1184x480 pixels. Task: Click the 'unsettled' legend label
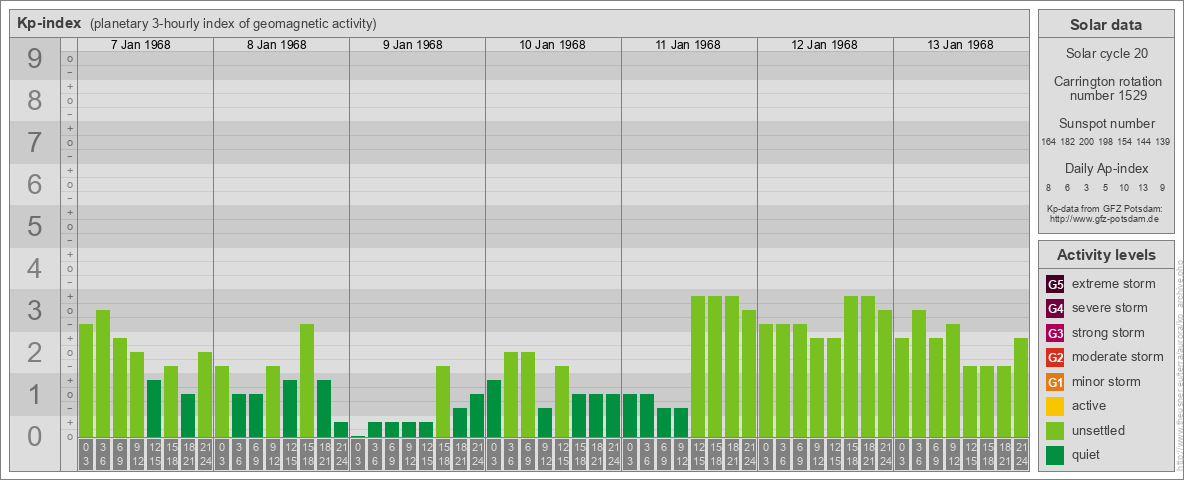(1099, 430)
